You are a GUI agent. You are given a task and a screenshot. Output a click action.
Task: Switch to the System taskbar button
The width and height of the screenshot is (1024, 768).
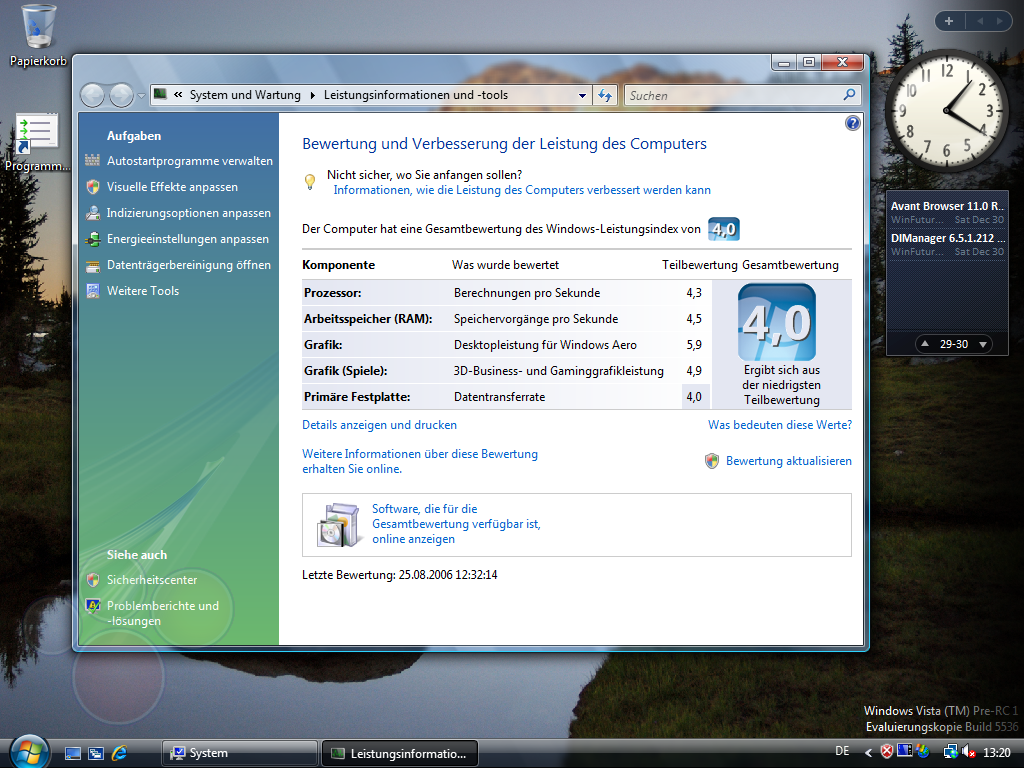click(239, 754)
